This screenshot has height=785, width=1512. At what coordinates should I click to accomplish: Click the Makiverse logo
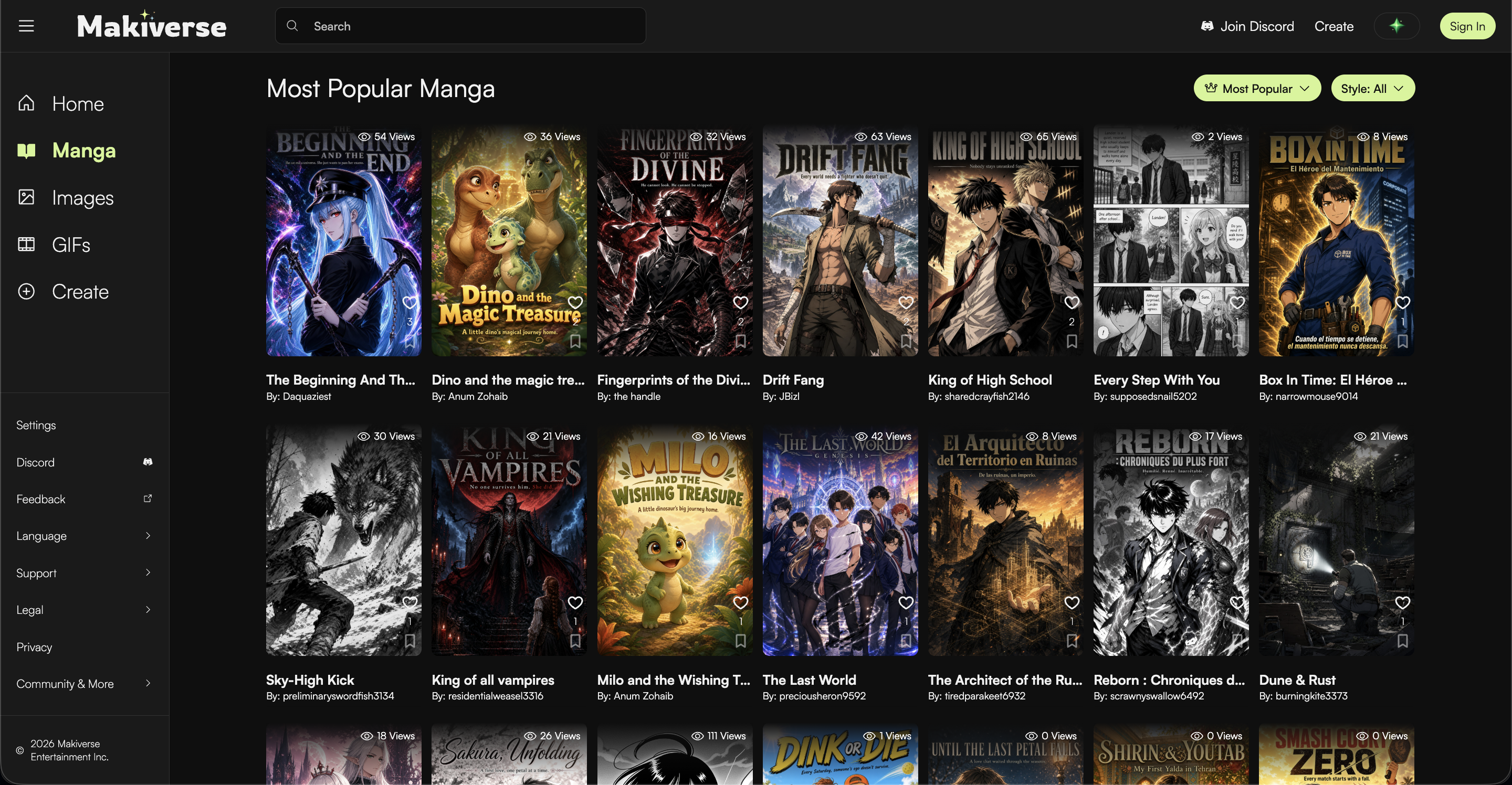(151, 25)
